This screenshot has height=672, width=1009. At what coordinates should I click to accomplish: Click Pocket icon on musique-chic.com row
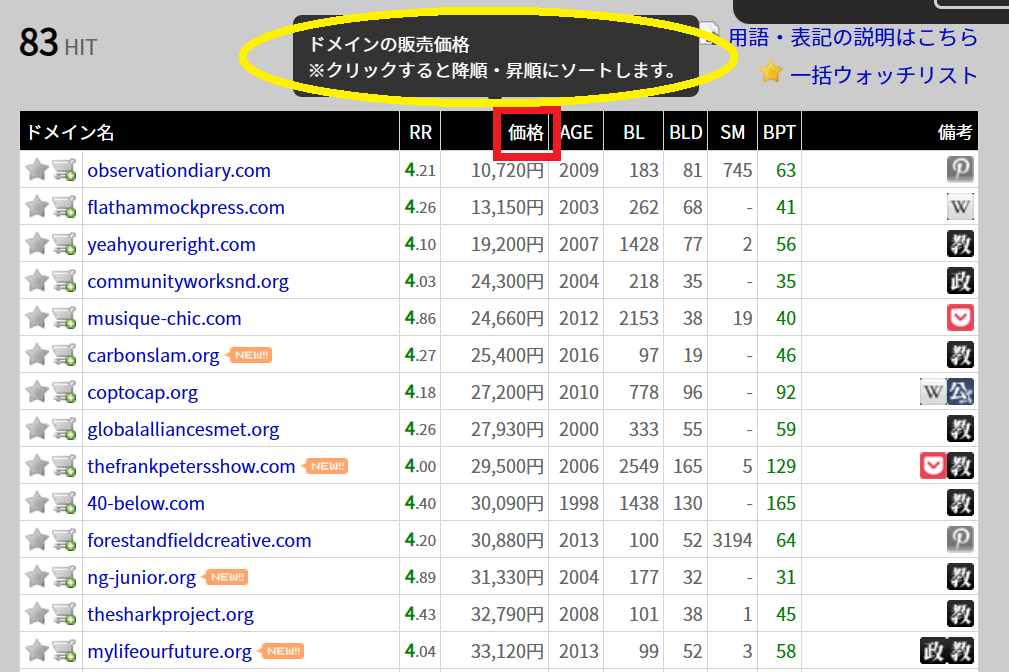click(960, 318)
